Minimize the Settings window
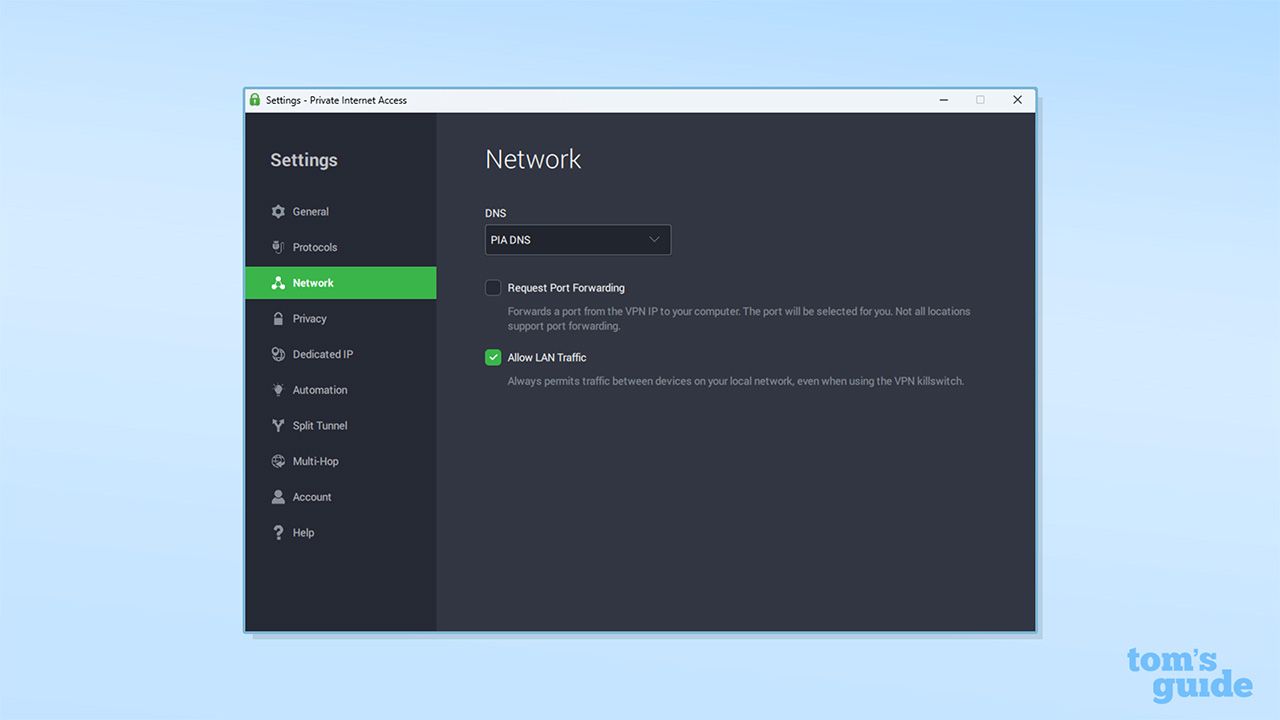Screen dimensions: 1280x720 pyautogui.click(x=944, y=100)
